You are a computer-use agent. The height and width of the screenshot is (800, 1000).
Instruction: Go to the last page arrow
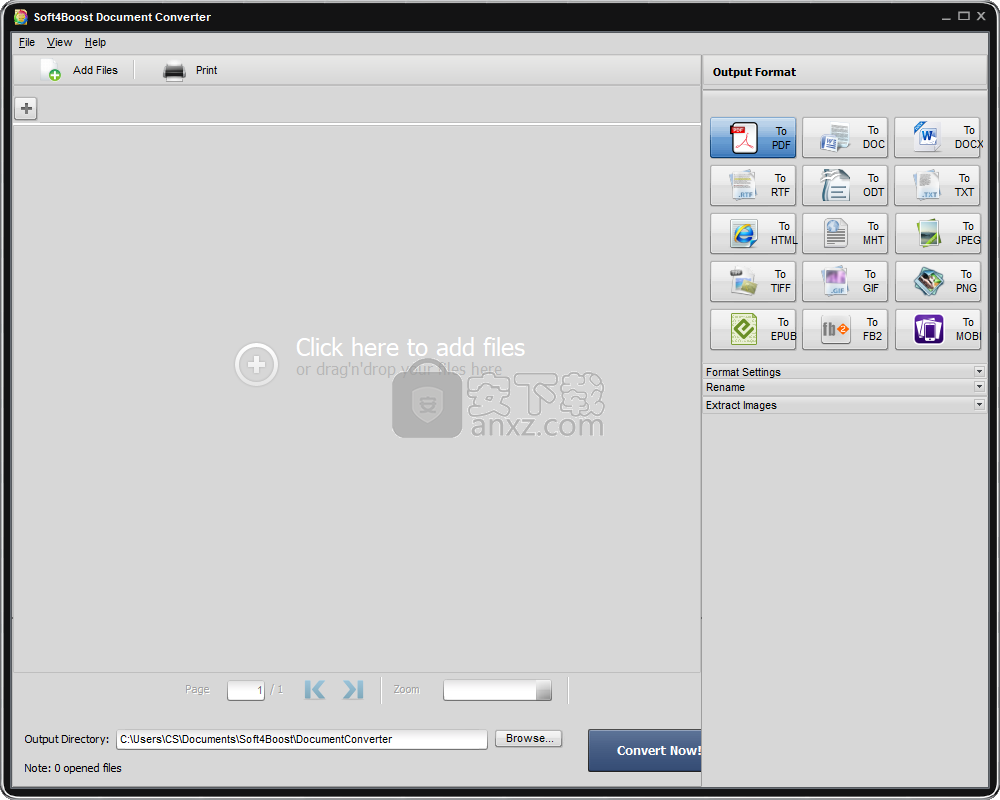[353, 690]
